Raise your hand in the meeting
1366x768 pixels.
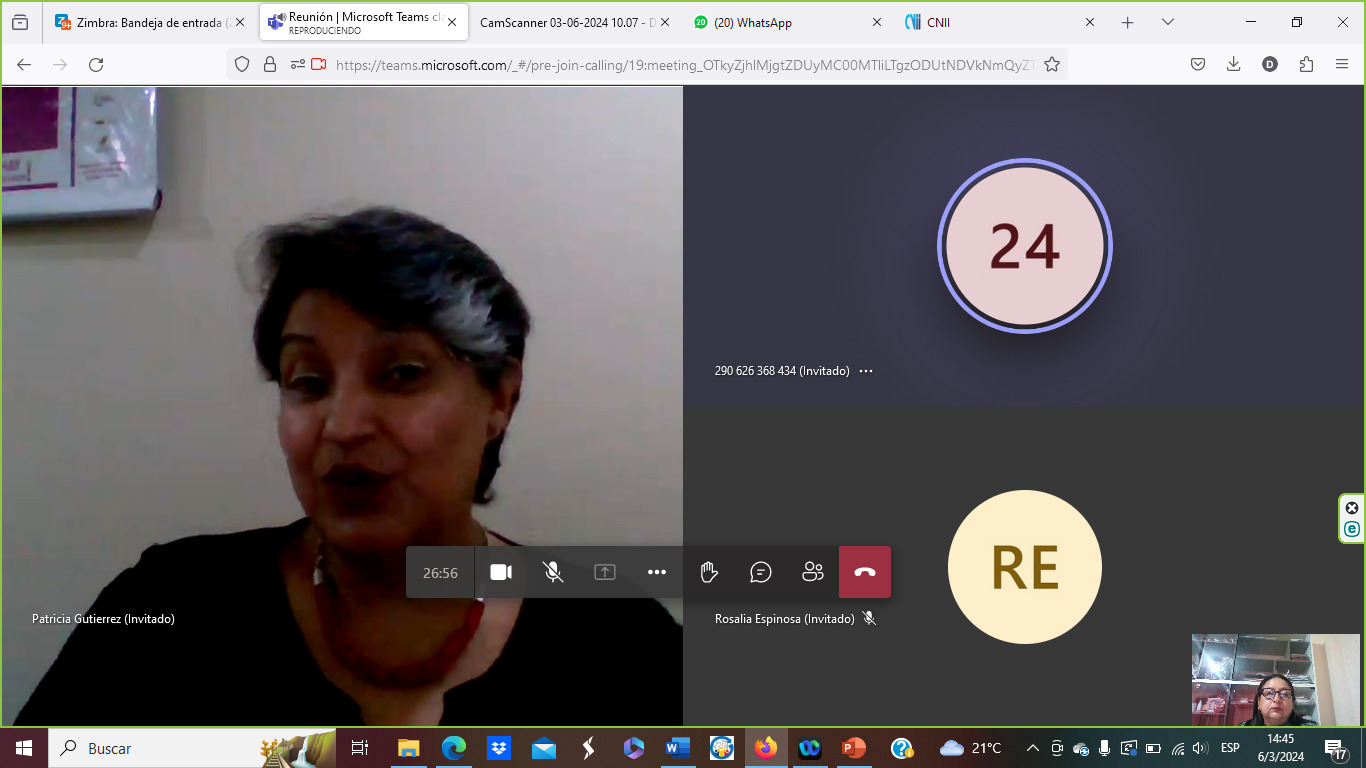click(709, 572)
